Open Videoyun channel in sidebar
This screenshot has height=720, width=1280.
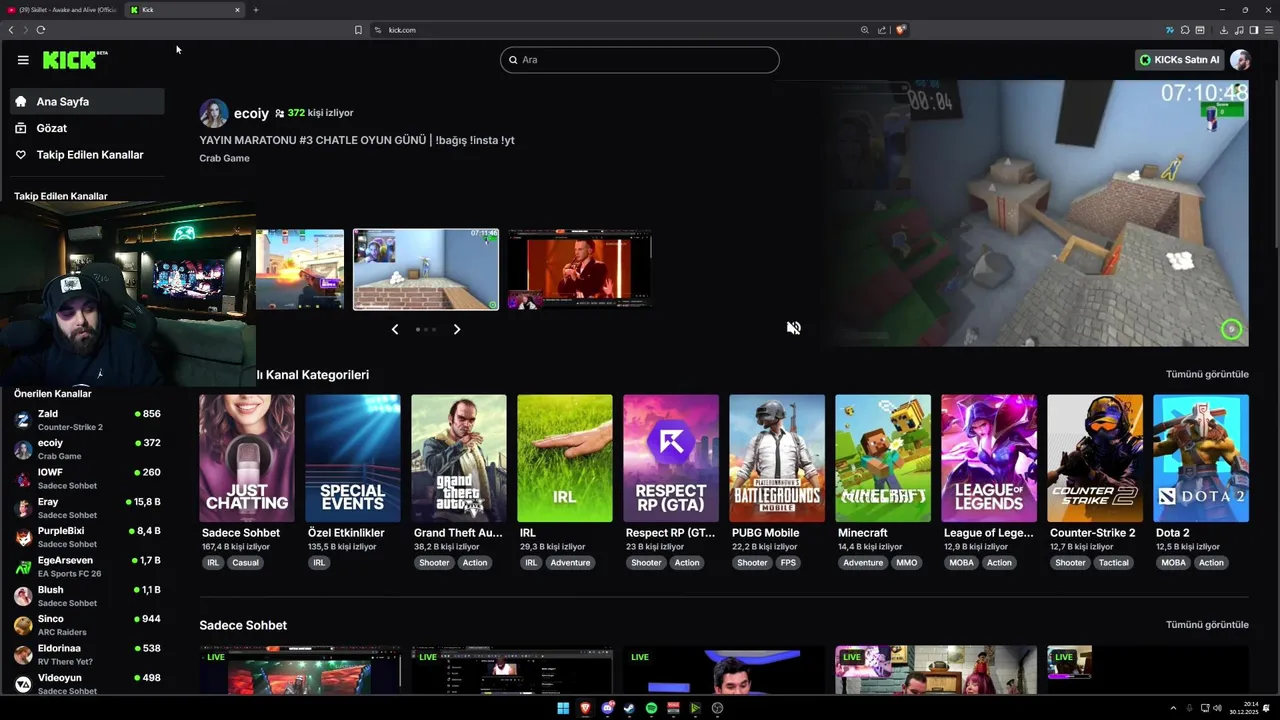pos(87,684)
